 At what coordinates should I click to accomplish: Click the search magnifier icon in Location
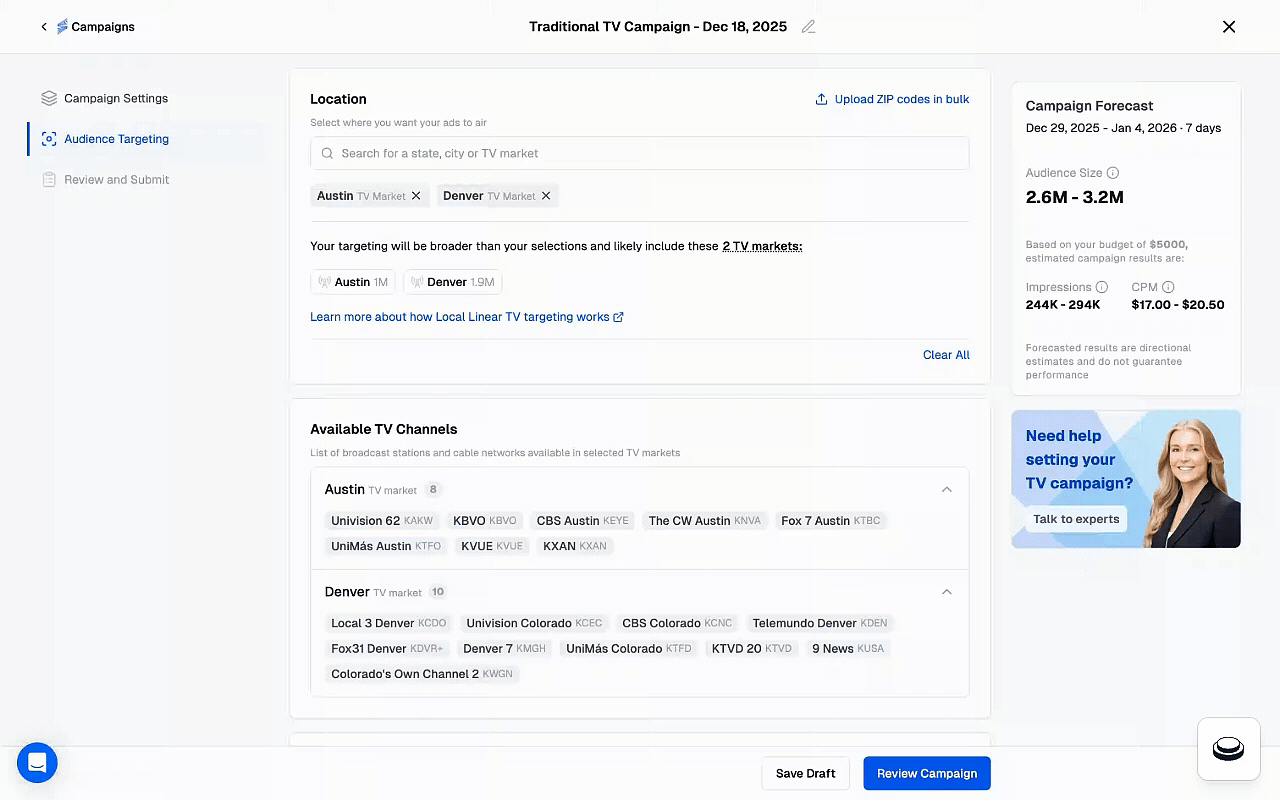click(x=327, y=153)
